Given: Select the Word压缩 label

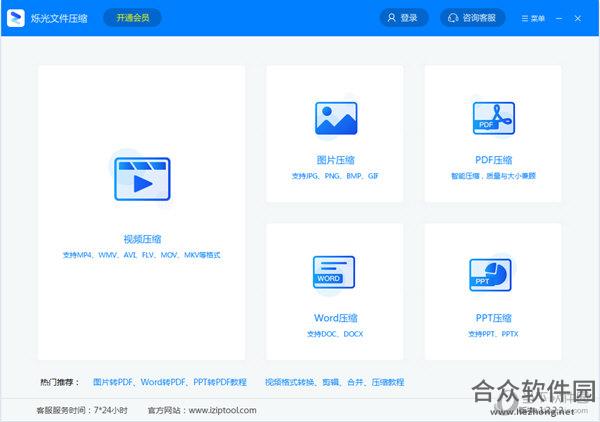Looking at the screenshot, I should pos(336,318).
